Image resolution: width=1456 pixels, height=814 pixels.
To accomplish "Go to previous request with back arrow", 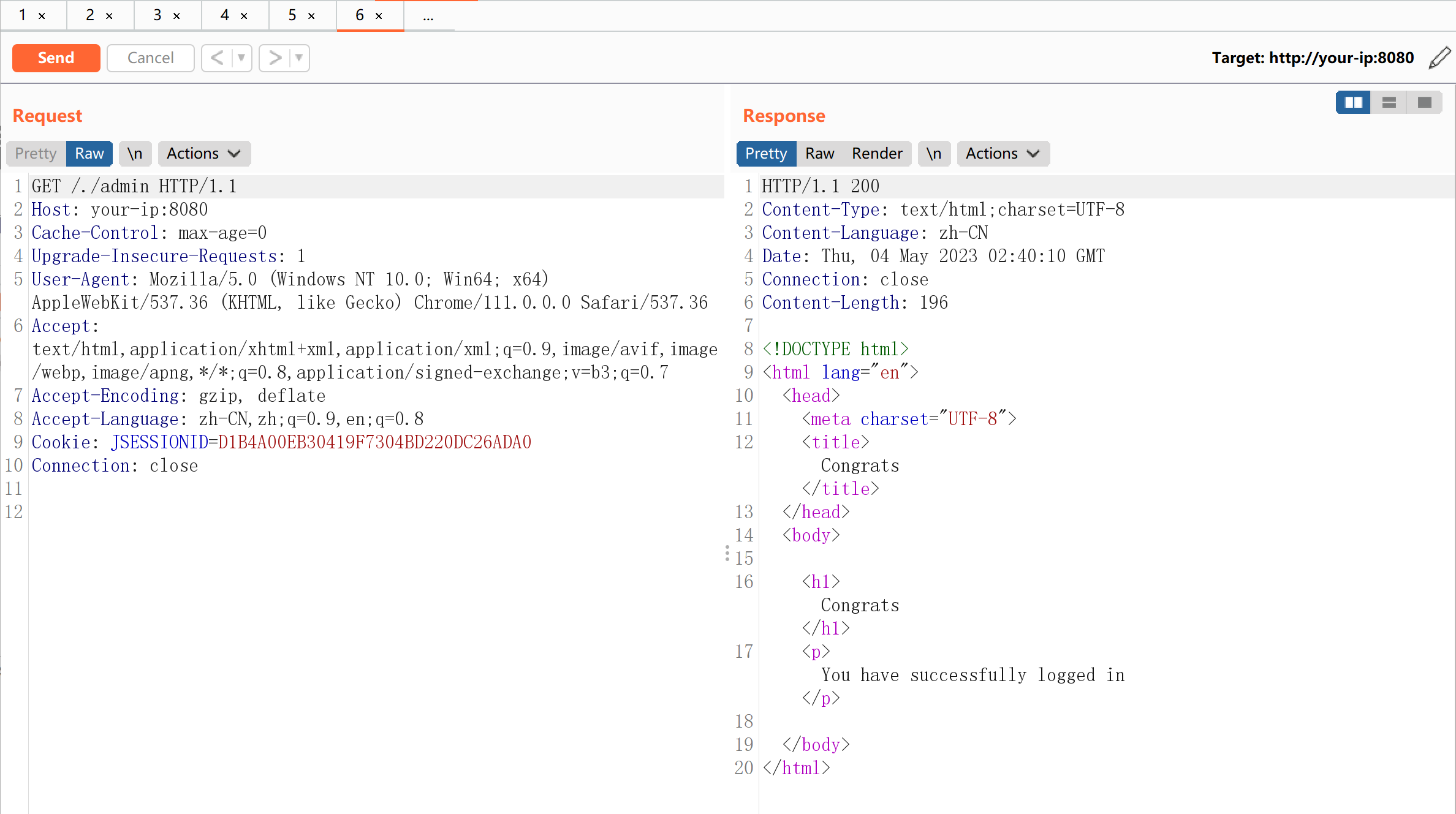I will (x=217, y=58).
